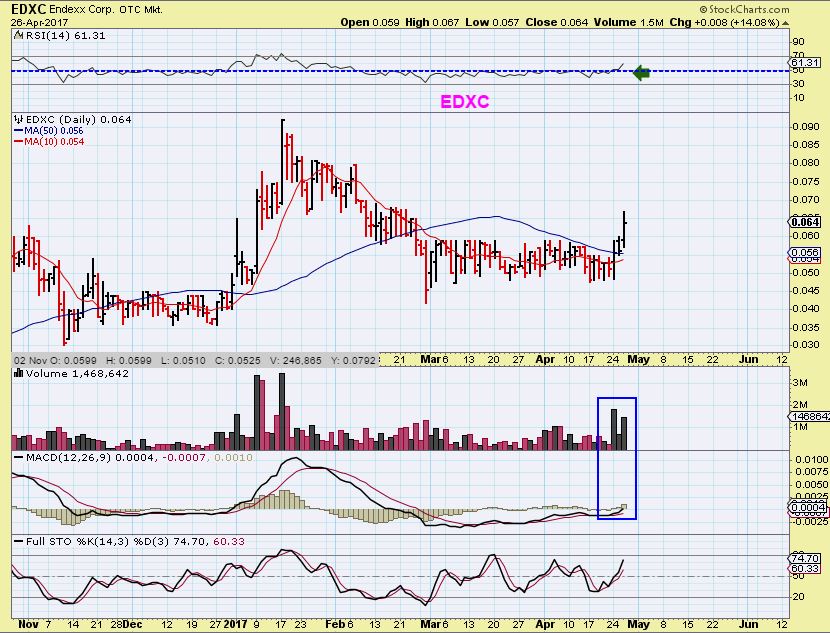Click the Nov label on the date axis
The width and height of the screenshot is (830, 633).
(x=28, y=624)
